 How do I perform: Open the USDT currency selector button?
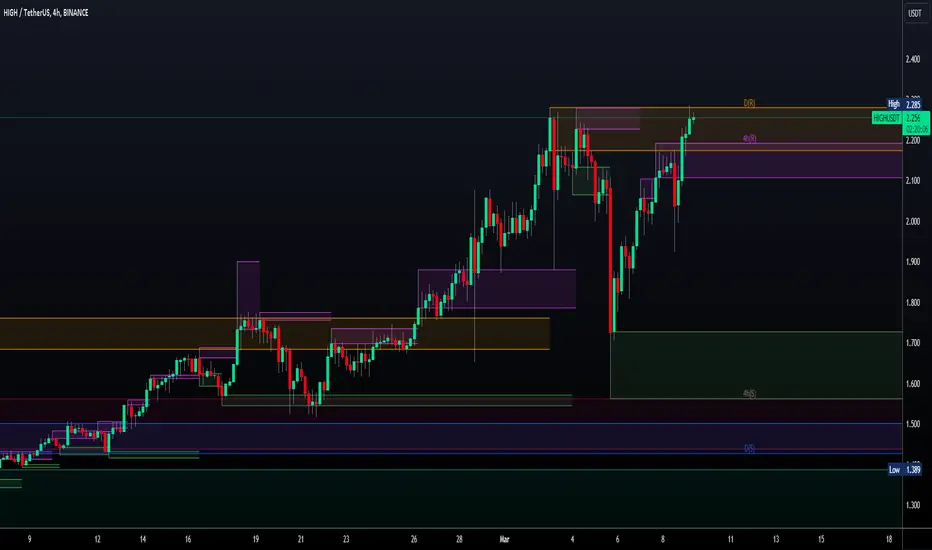pyautogui.click(x=915, y=13)
